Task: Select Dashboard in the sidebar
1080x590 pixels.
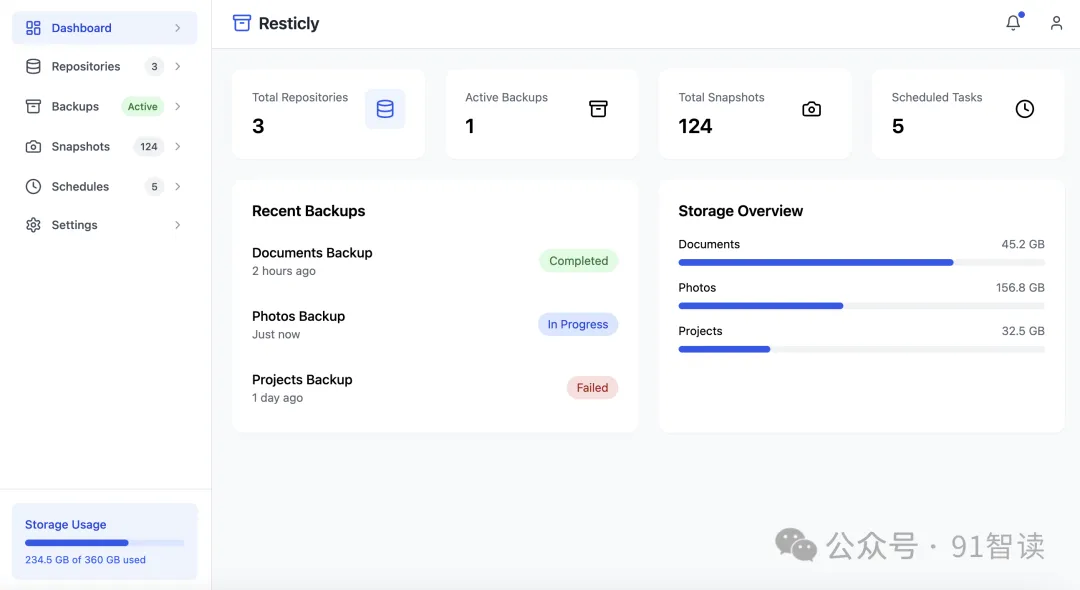Action: click(82, 28)
